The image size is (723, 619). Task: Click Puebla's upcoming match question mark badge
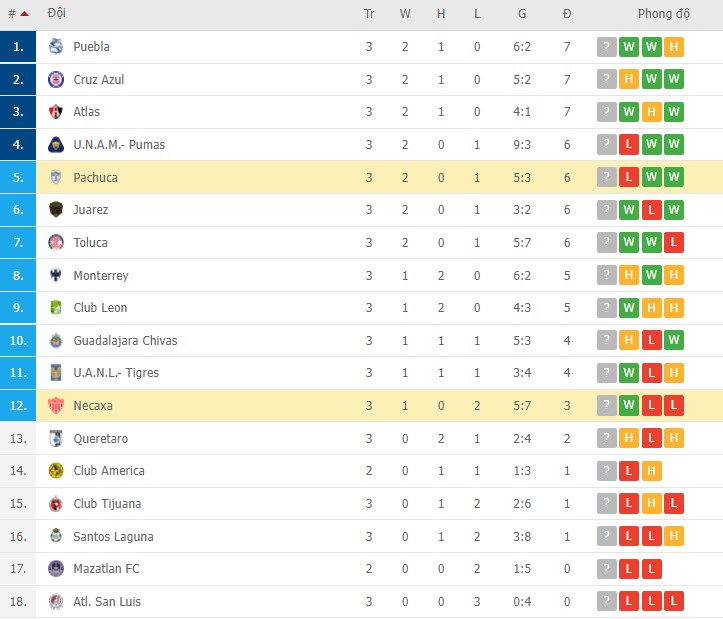[x=607, y=47]
